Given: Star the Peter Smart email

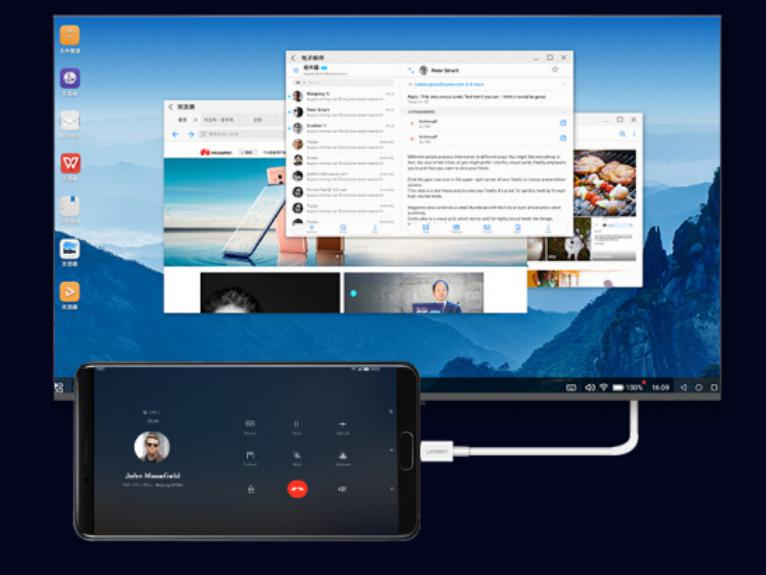Looking at the screenshot, I should click(x=555, y=70).
